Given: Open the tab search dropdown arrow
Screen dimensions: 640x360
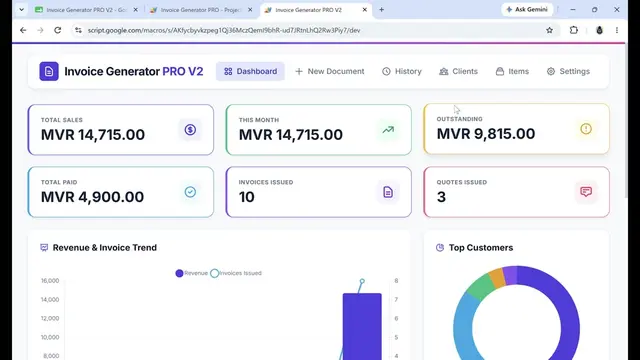Looking at the screenshot, I should (x=21, y=9).
